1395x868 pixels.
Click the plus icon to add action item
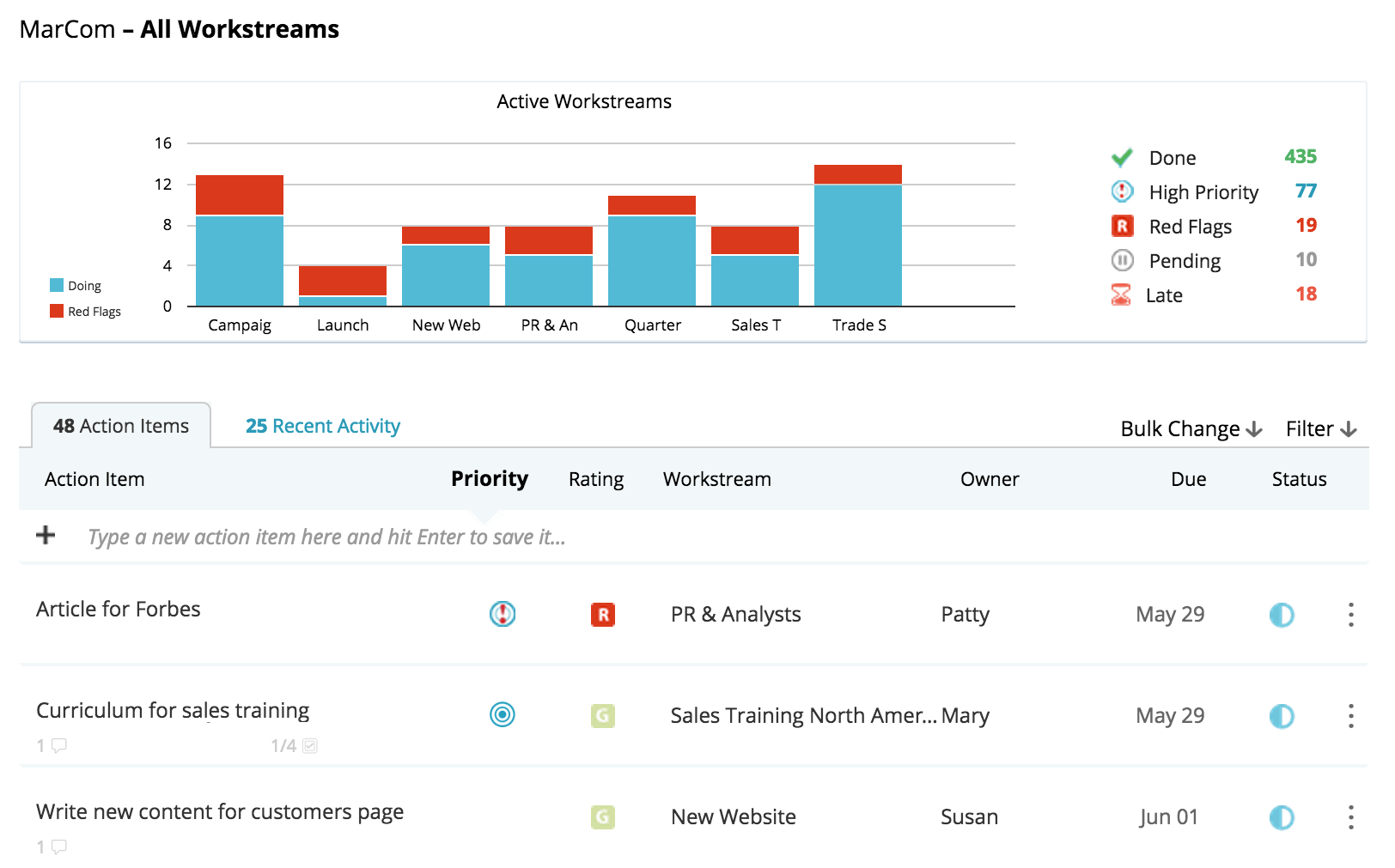46,536
